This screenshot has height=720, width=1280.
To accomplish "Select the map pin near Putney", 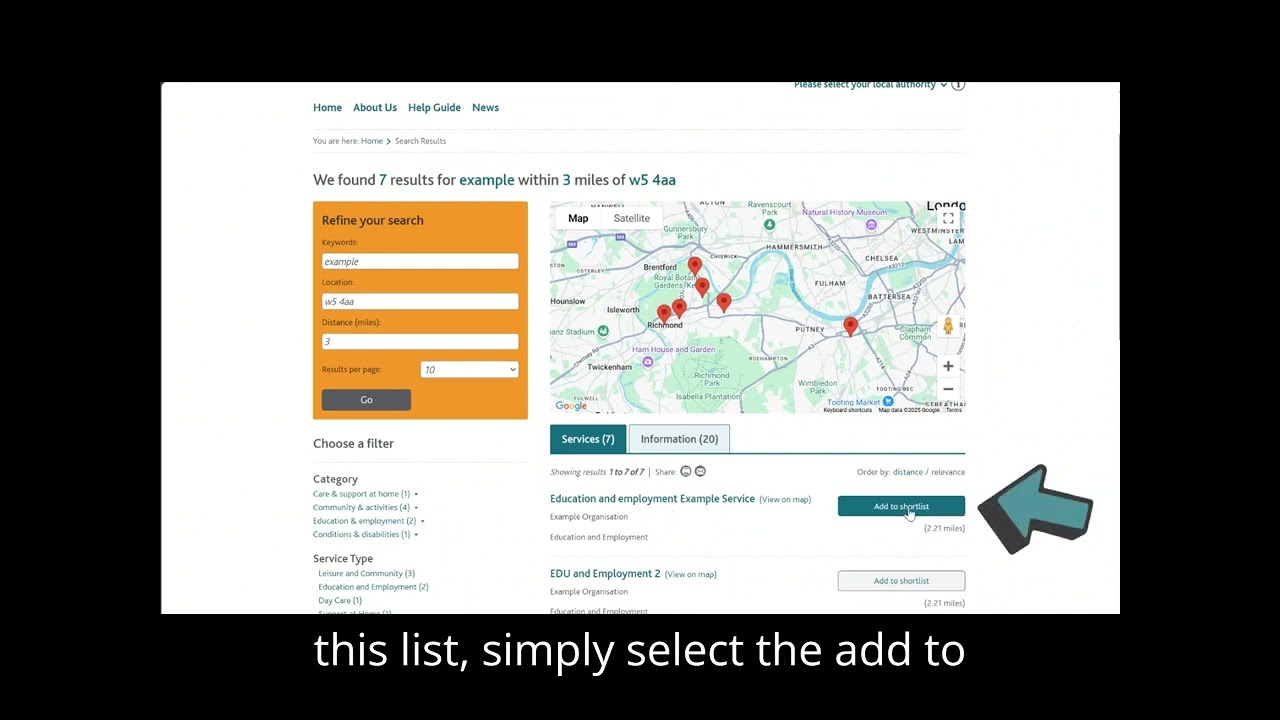I will point(850,326).
